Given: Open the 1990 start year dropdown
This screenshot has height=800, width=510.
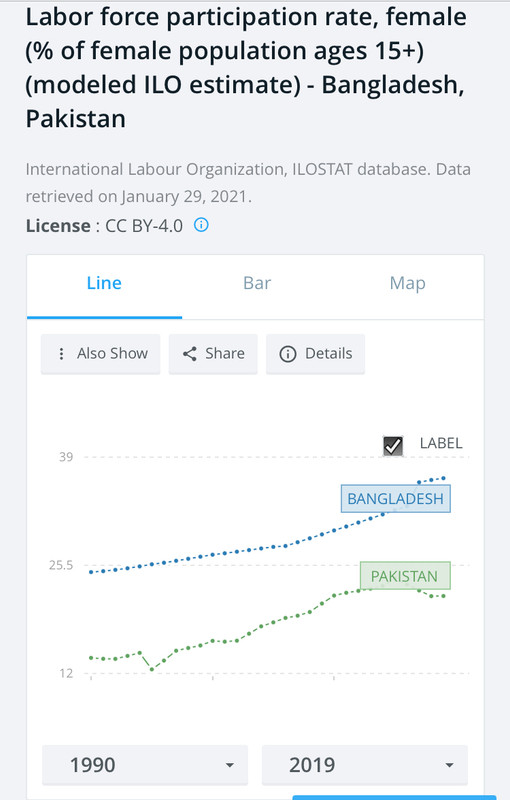Looking at the screenshot, I should [x=145, y=764].
